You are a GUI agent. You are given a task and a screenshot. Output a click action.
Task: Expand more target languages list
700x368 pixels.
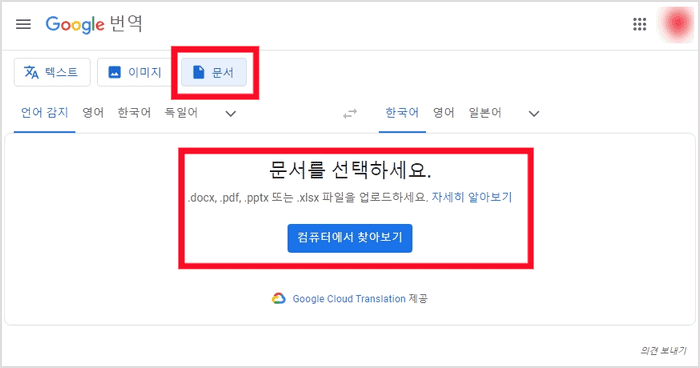point(534,114)
